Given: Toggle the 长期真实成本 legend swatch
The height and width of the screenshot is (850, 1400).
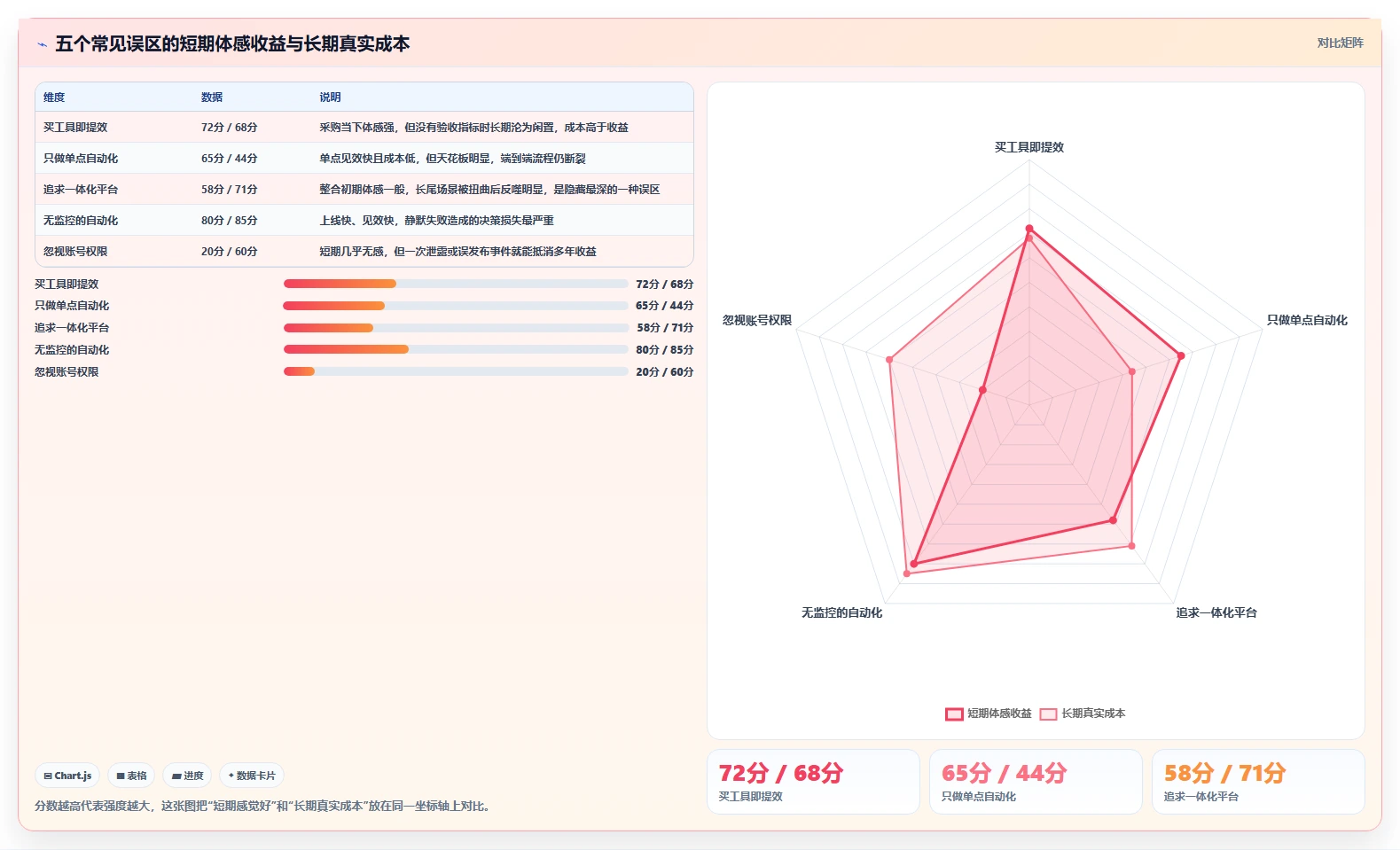Looking at the screenshot, I should [x=1048, y=714].
